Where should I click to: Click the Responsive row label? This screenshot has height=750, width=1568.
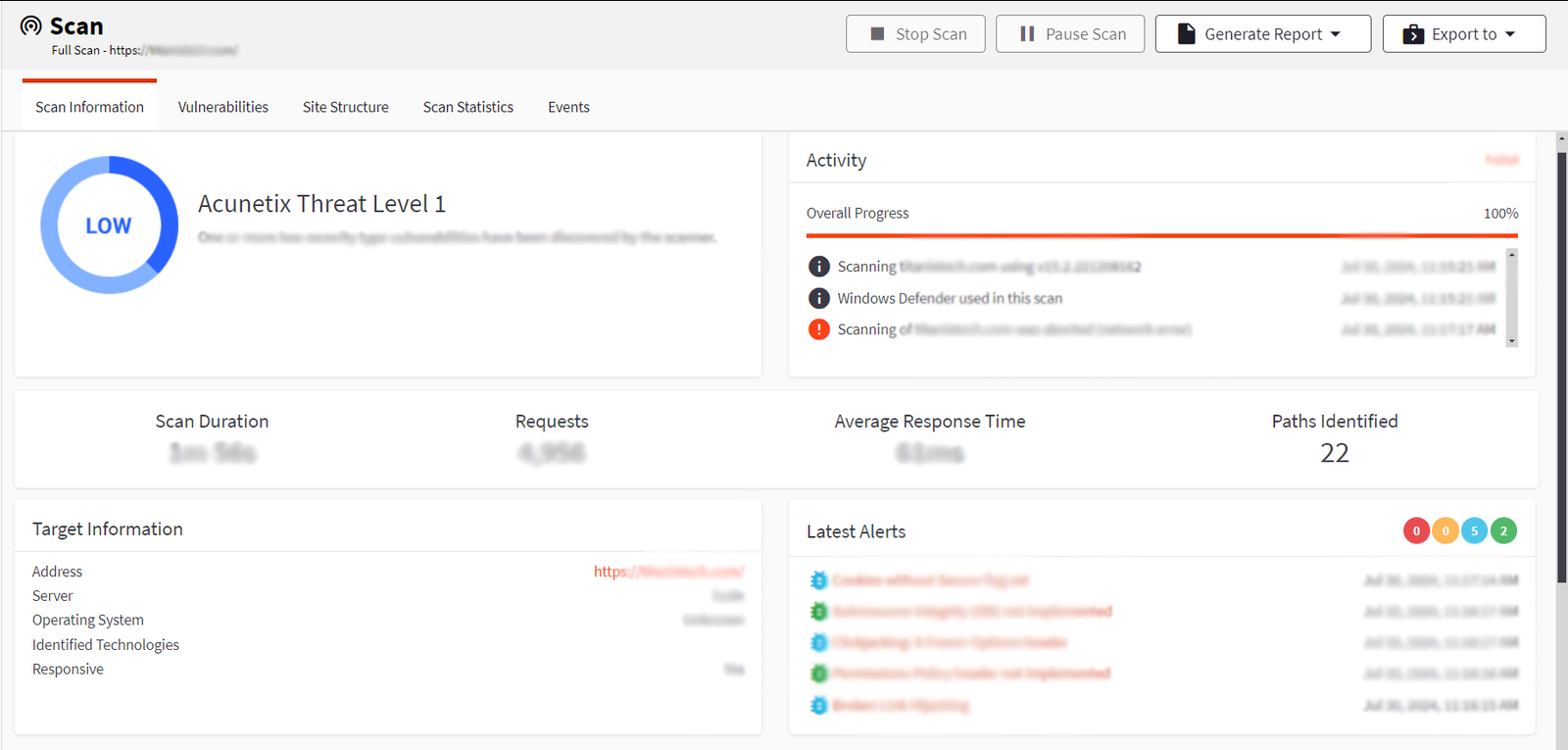[68, 670]
